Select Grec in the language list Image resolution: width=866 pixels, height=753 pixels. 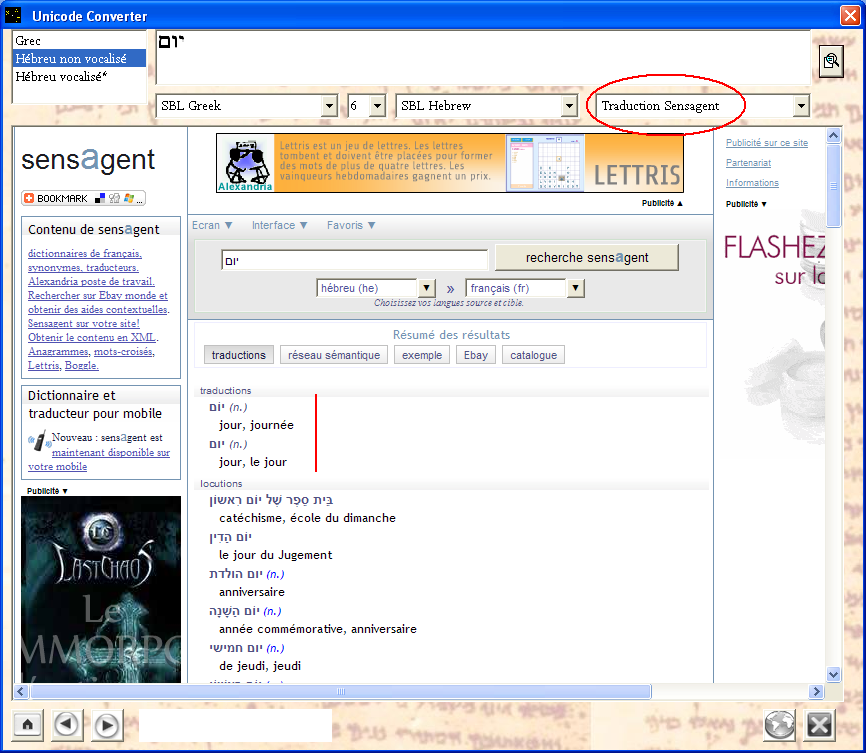tap(80, 41)
